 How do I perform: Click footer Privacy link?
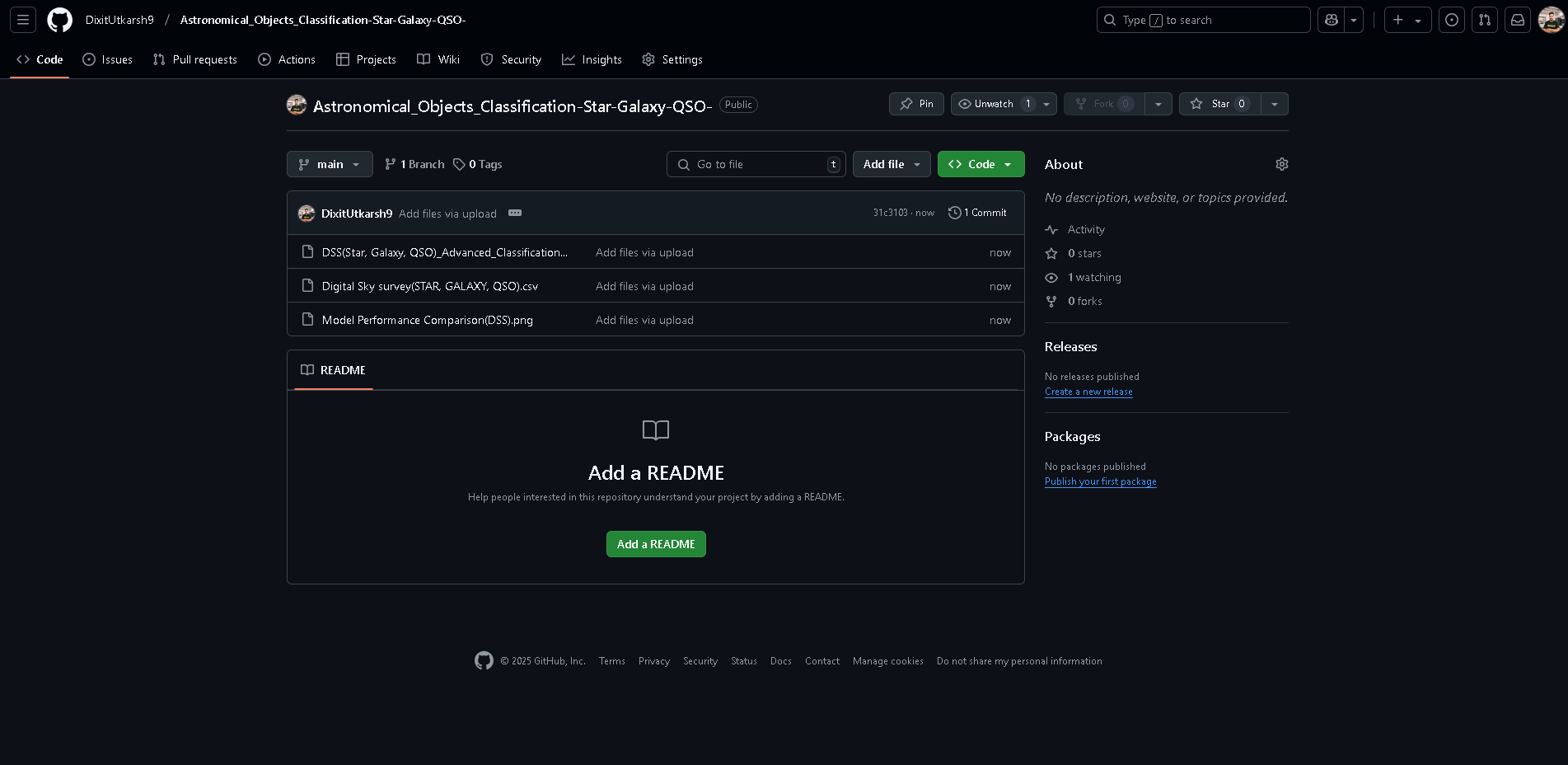pyautogui.click(x=654, y=661)
